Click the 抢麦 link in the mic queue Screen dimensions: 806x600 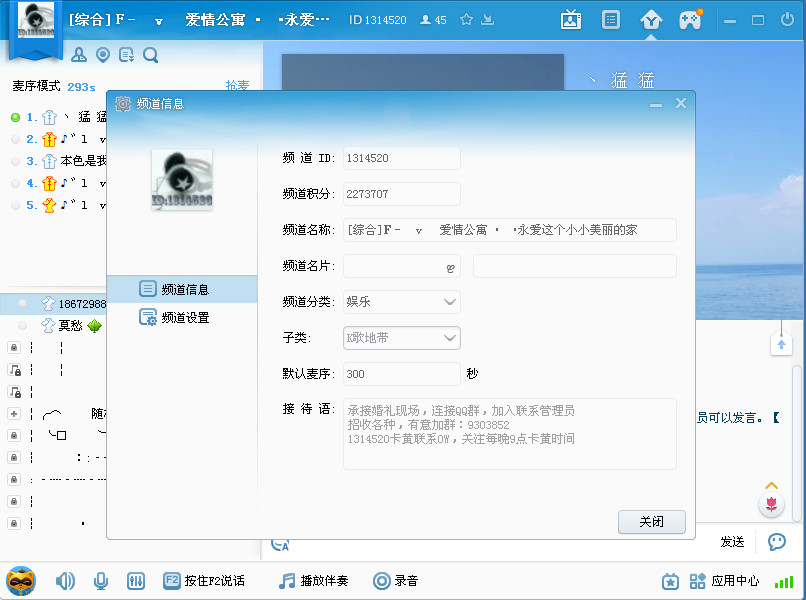click(237, 85)
